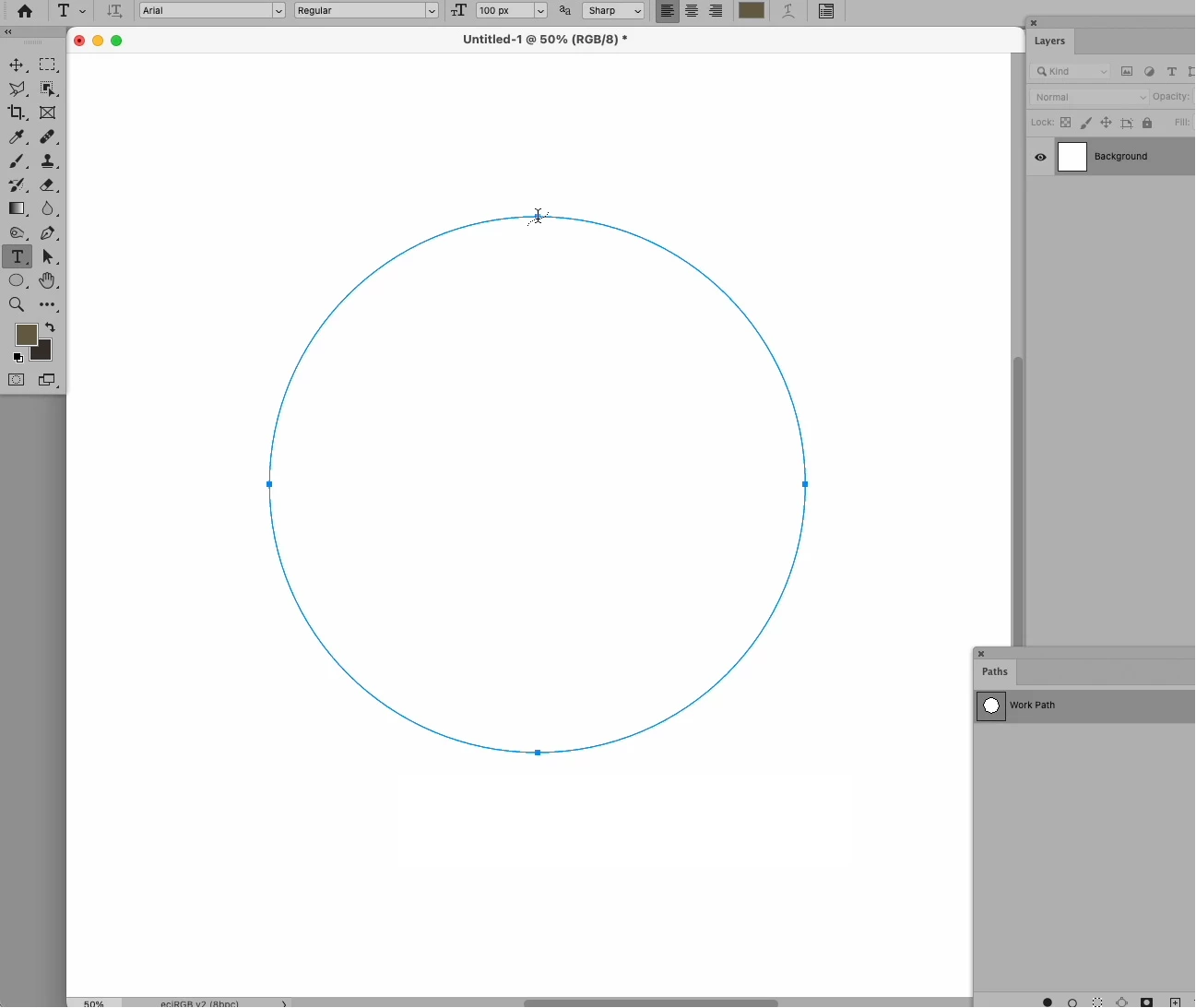Change the screen mode
Screen dimensions: 1196x1008
pyautogui.click(x=48, y=381)
